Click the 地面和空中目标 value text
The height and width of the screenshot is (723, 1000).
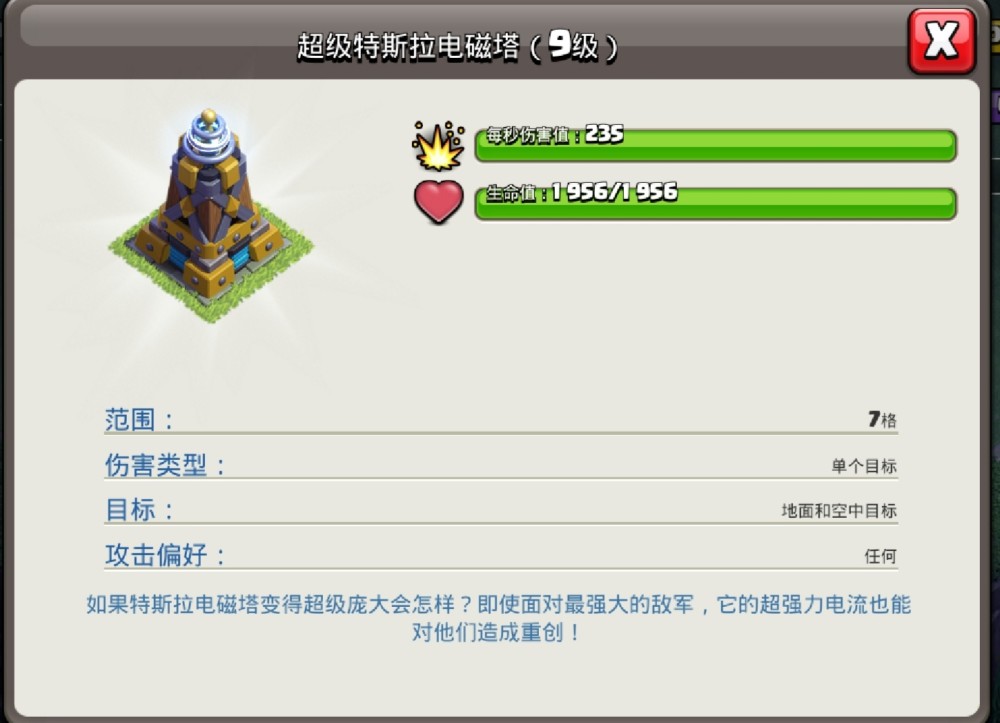(839, 511)
